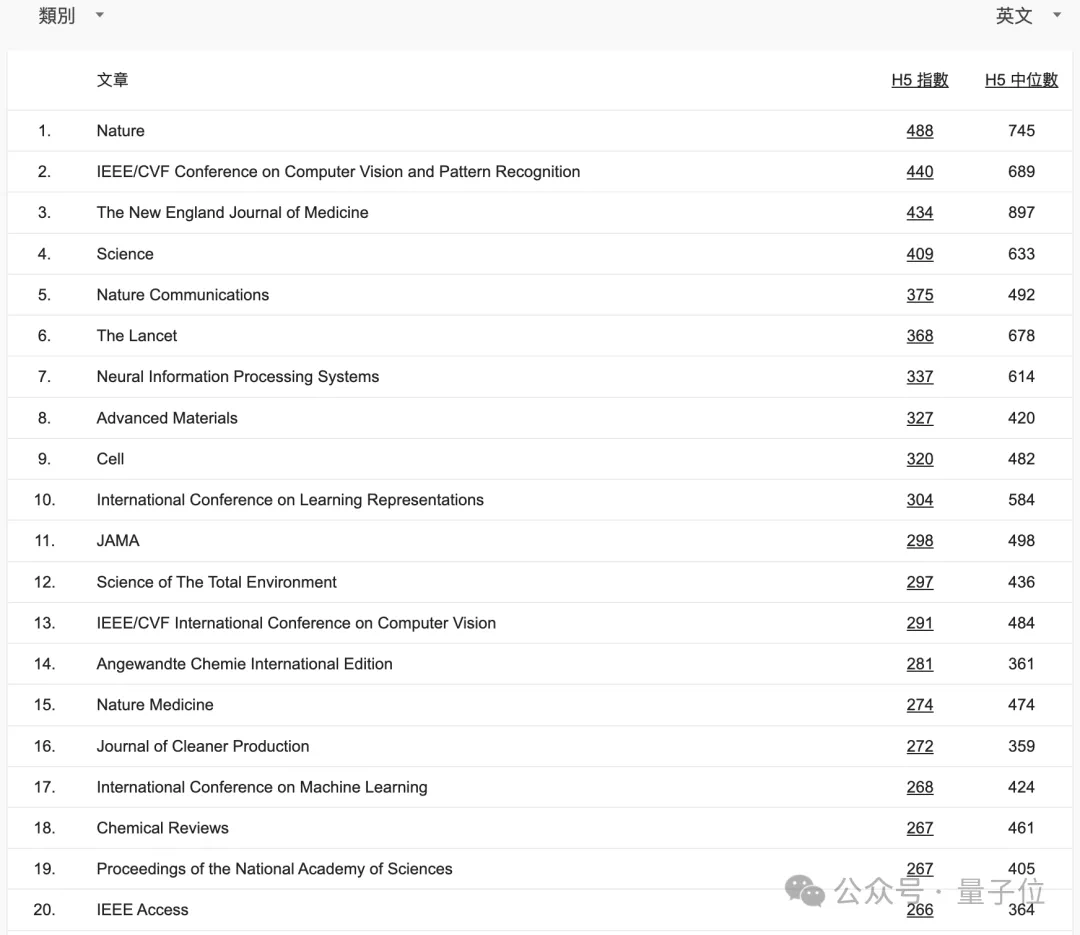Click 268 for International Conference on Machine Learning
Image resolution: width=1080 pixels, height=935 pixels.
click(920, 788)
